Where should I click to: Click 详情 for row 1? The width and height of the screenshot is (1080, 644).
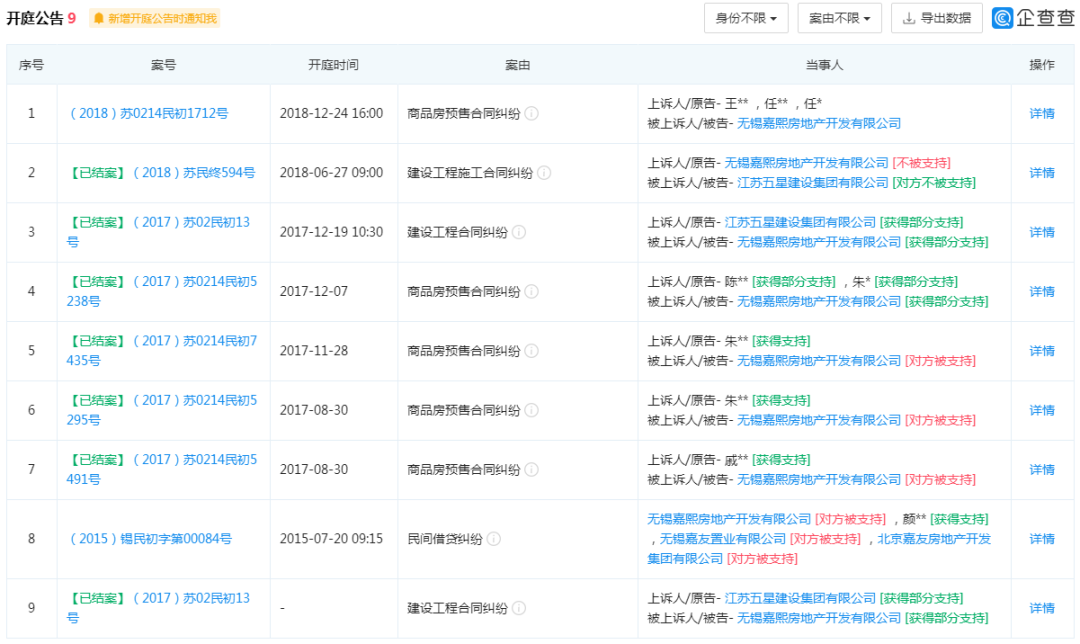[1041, 114]
